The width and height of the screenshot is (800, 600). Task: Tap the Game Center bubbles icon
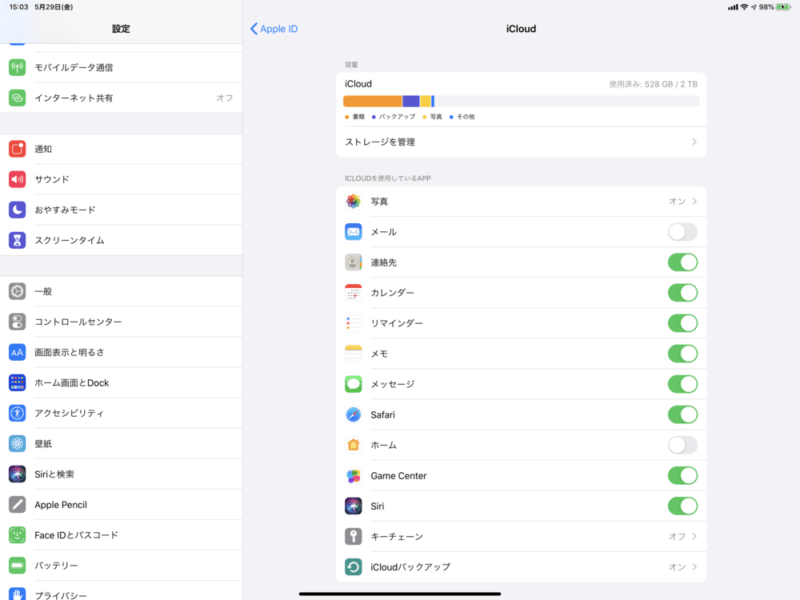pos(354,476)
